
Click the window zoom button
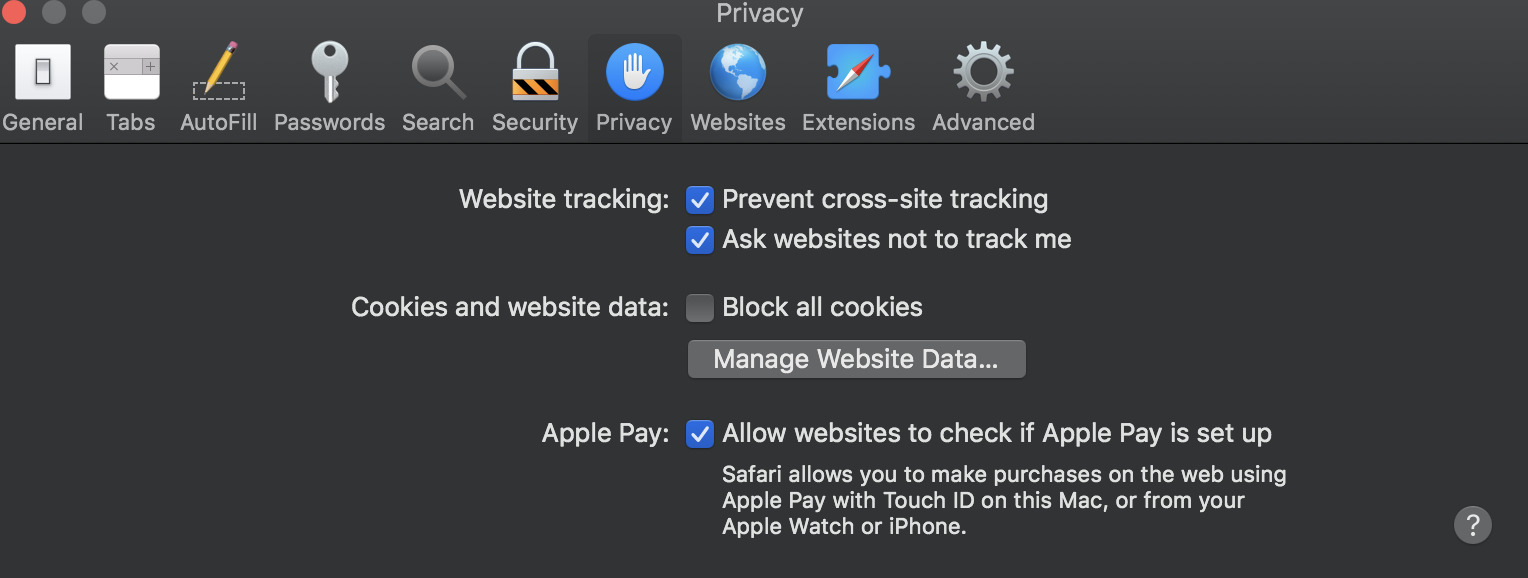(x=93, y=12)
